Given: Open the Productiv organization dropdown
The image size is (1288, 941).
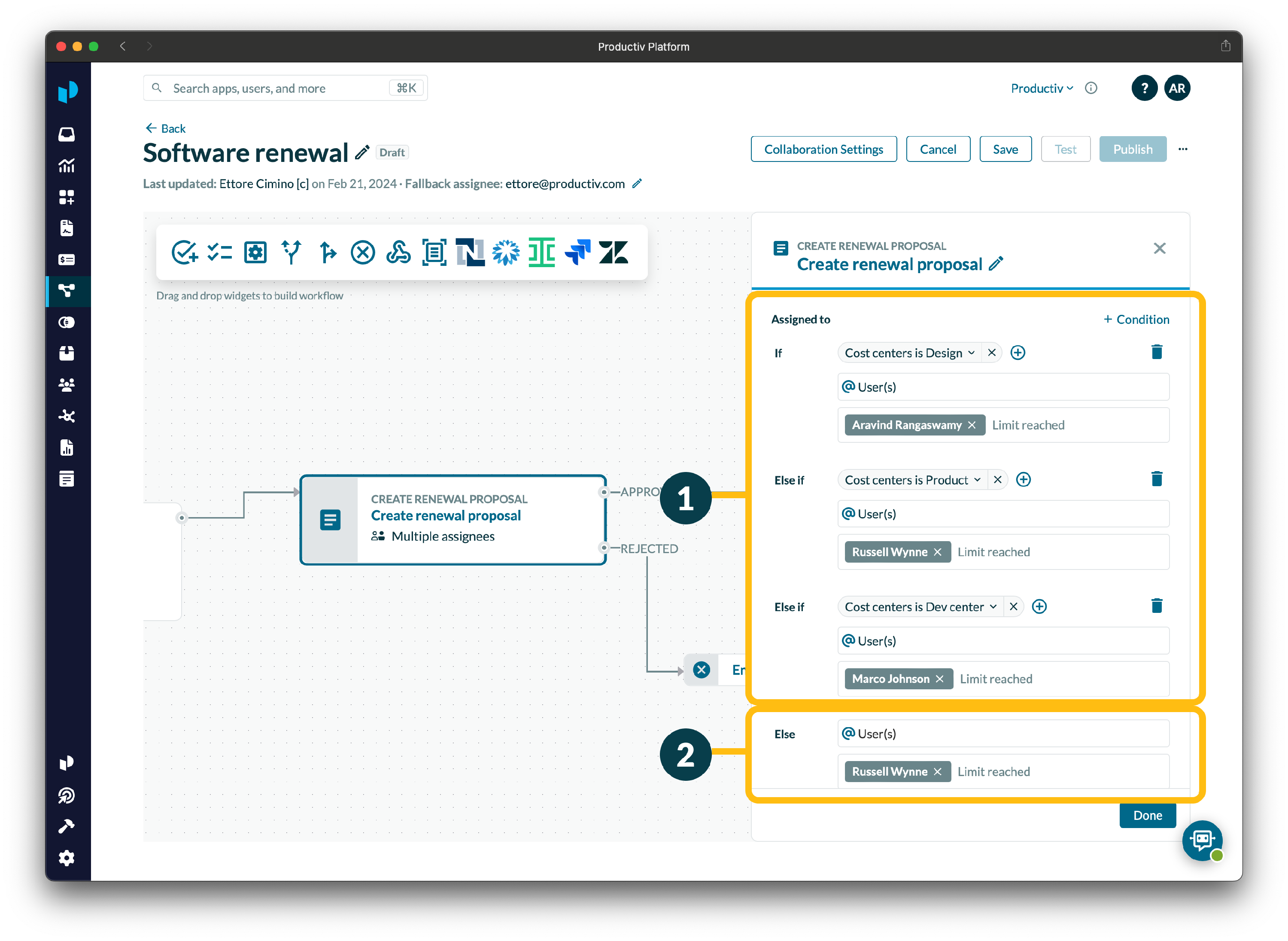Looking at the screenshot, I should [x=1042, y=88].
